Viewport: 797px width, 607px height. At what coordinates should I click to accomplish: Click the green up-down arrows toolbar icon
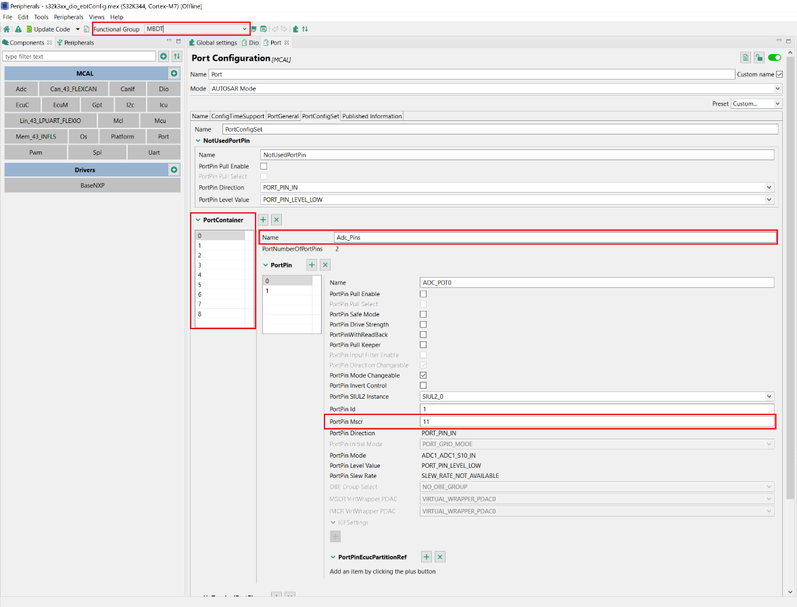305,29
